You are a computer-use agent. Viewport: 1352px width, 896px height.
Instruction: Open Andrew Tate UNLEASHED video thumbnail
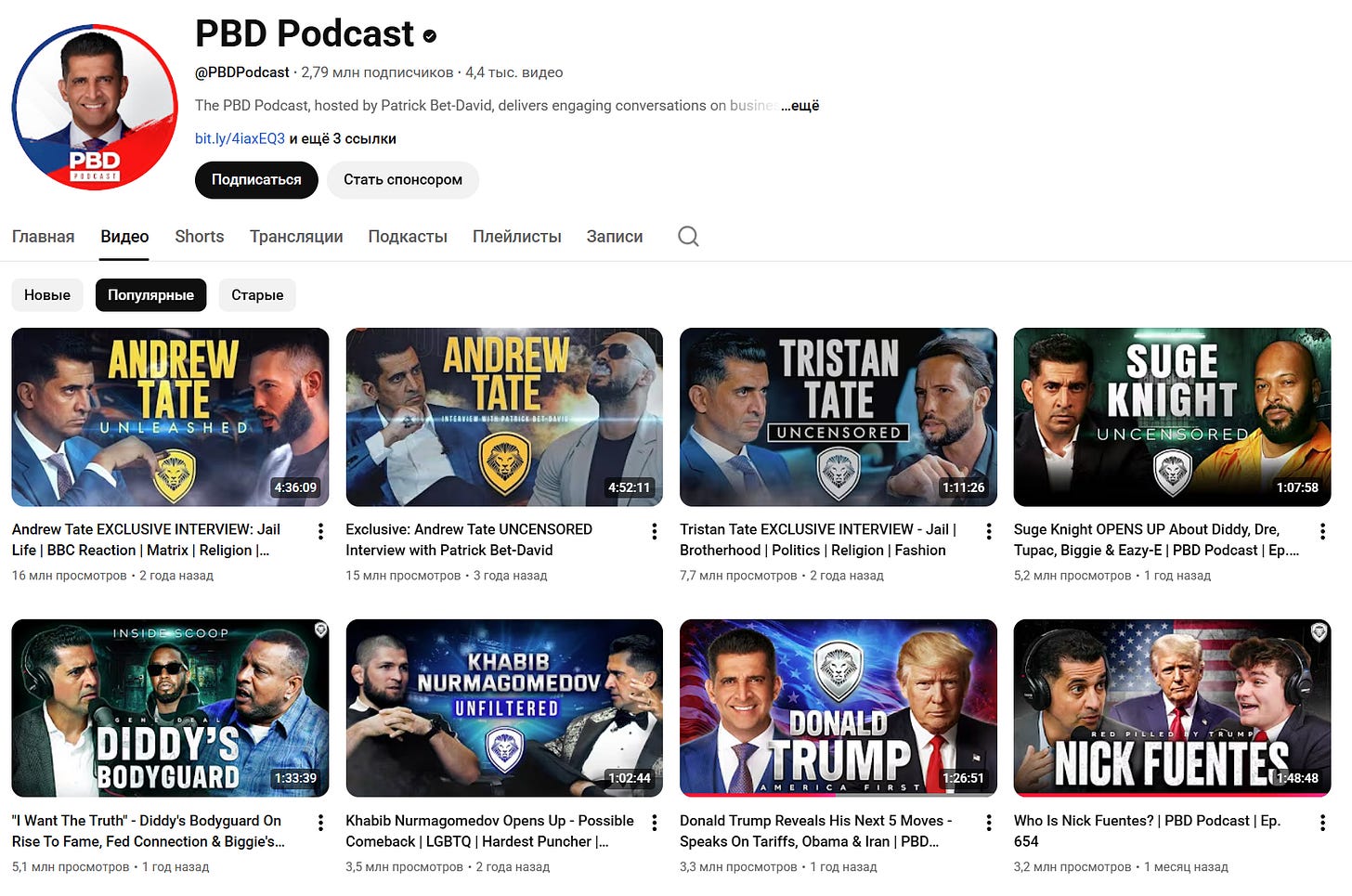click(x=170, y=417)
